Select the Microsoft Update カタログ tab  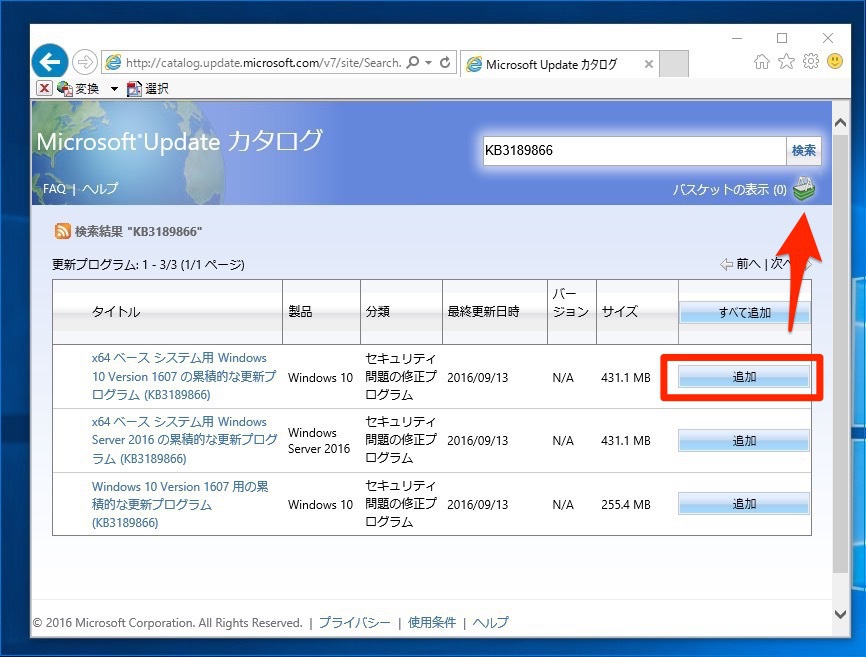click(x=551, y=64)
